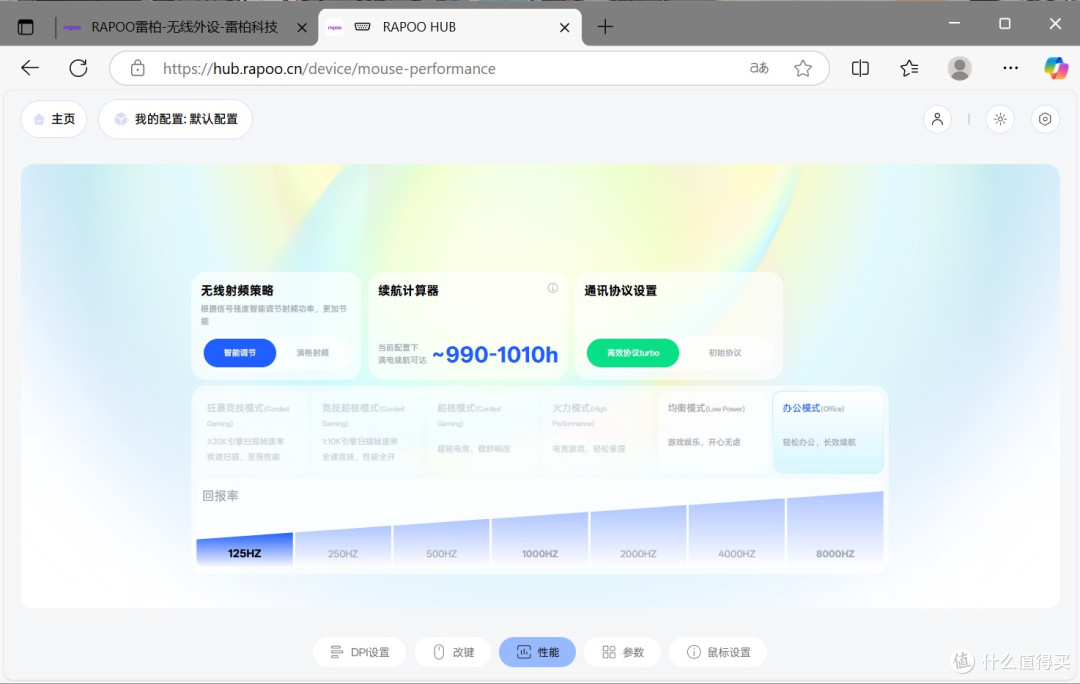The image size is (1080, 684).
Task: Click the translate page icon
Action: [759, 68]
